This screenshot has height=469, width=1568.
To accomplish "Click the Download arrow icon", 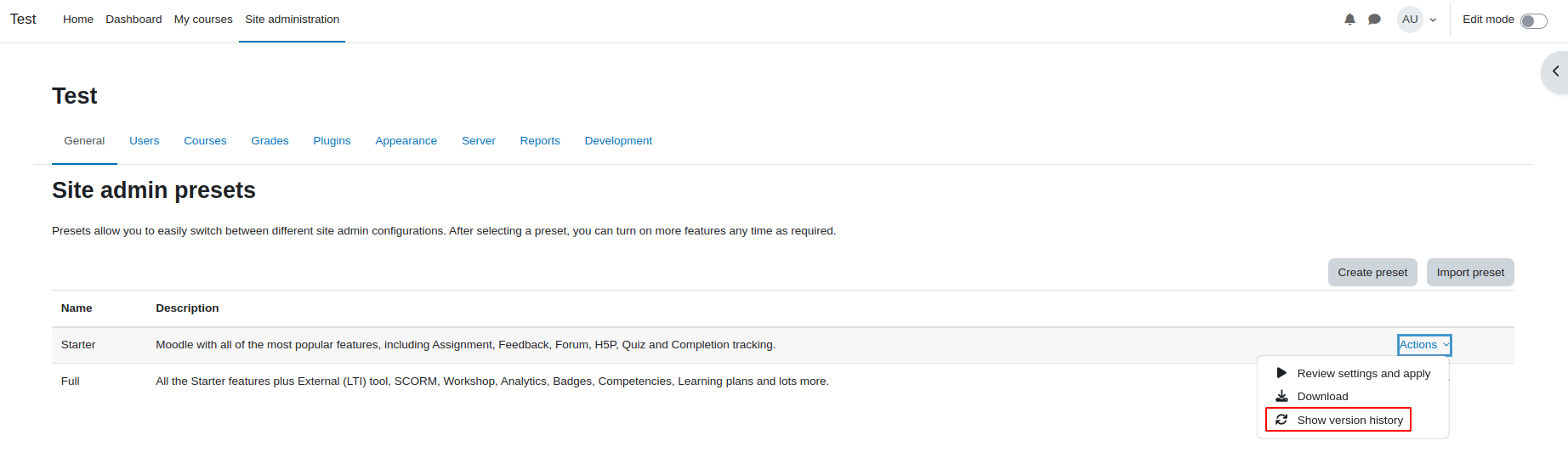I will tap(1281, 396).
